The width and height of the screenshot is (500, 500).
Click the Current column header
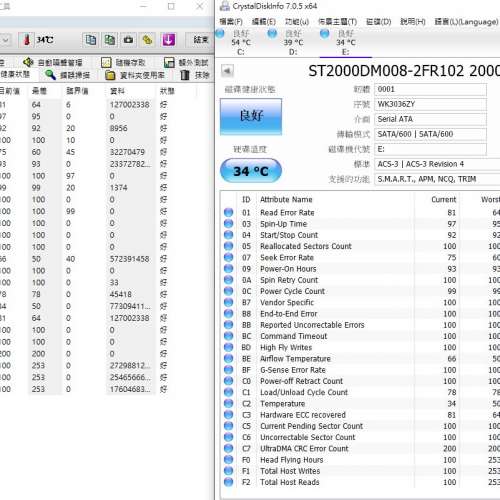443,199
